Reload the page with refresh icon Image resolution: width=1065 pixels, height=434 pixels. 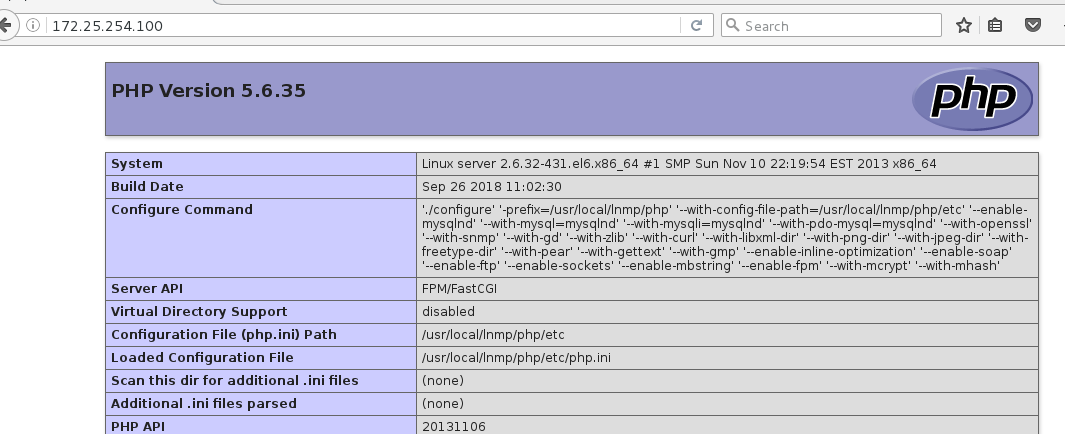tap(696, 26)
